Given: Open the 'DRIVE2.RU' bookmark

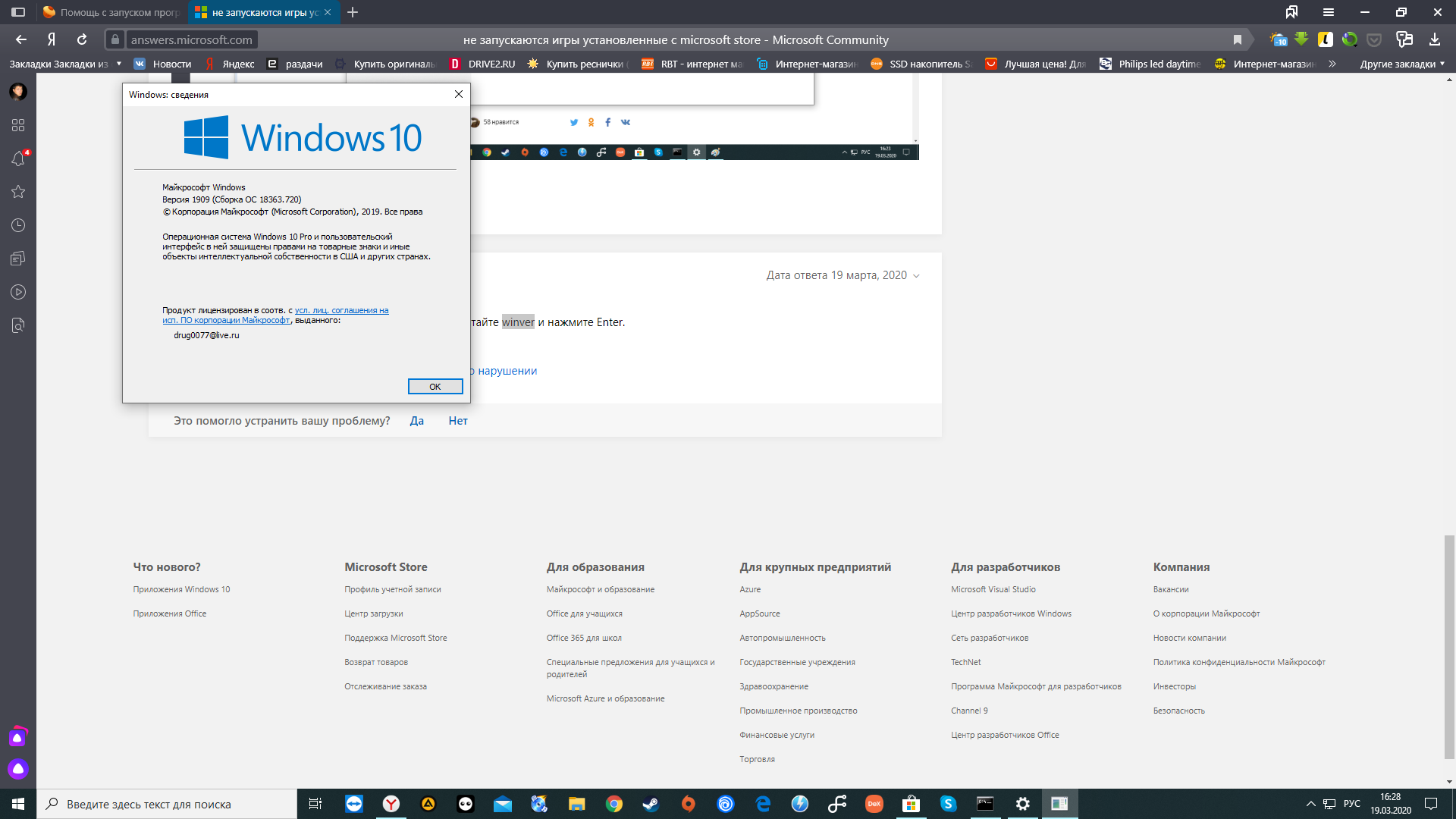Looking at the screenshot, I should (482, 64).
